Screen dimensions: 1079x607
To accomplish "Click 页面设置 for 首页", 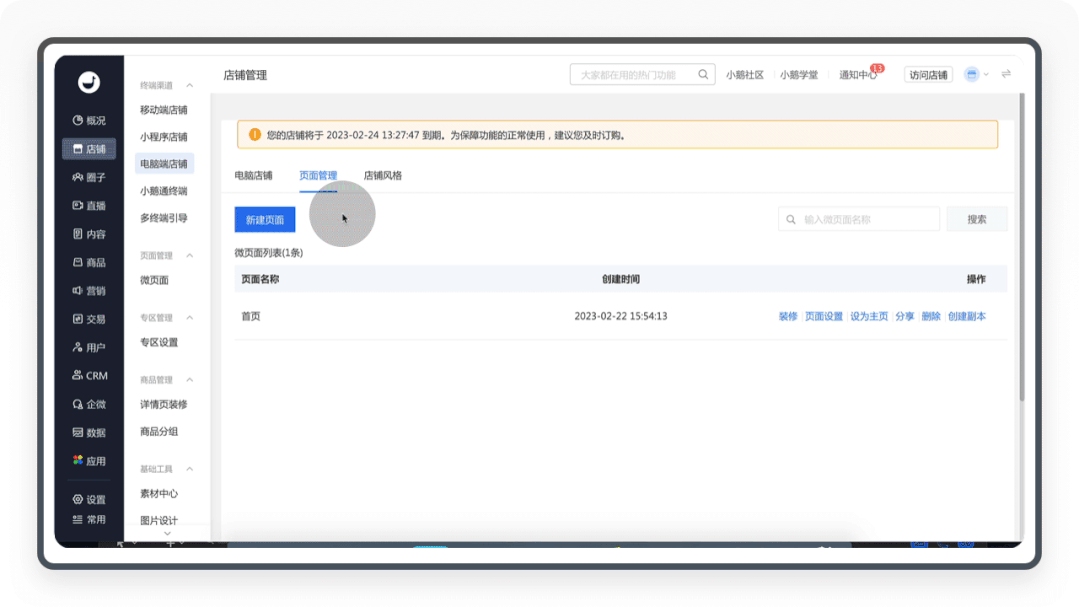I will pos(824,316).
